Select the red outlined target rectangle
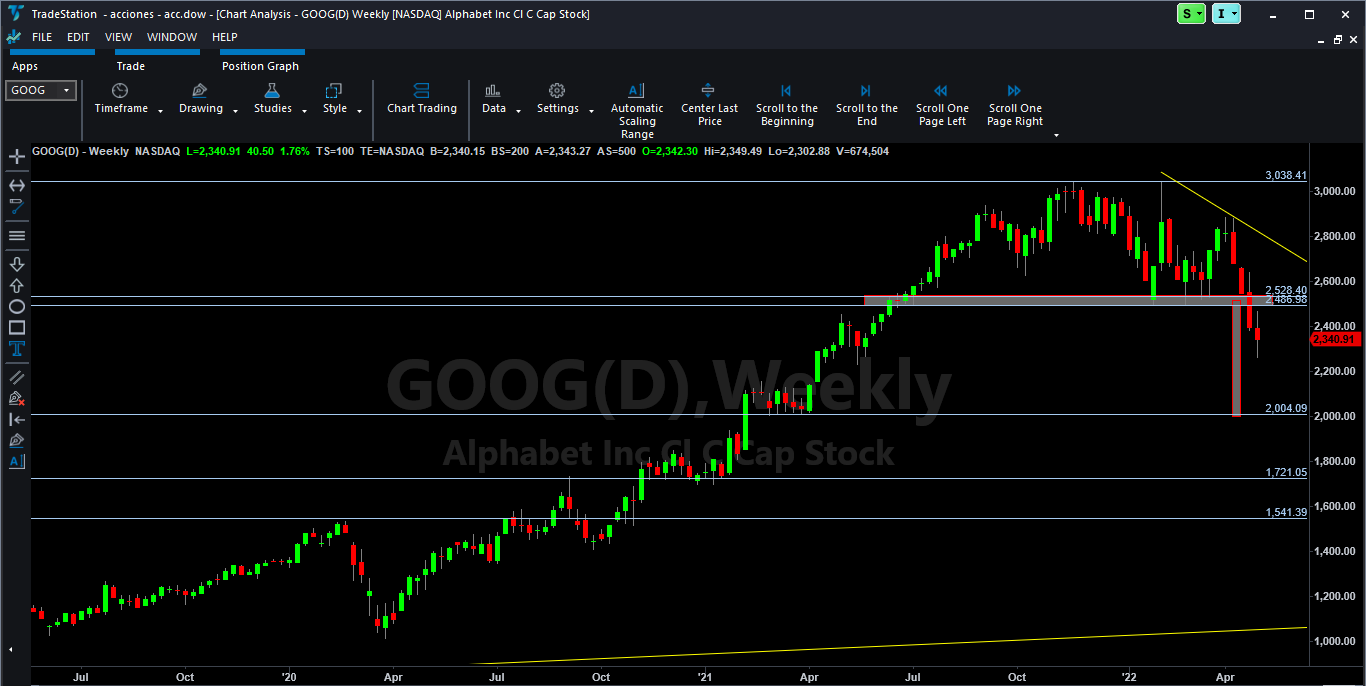 1237,357
